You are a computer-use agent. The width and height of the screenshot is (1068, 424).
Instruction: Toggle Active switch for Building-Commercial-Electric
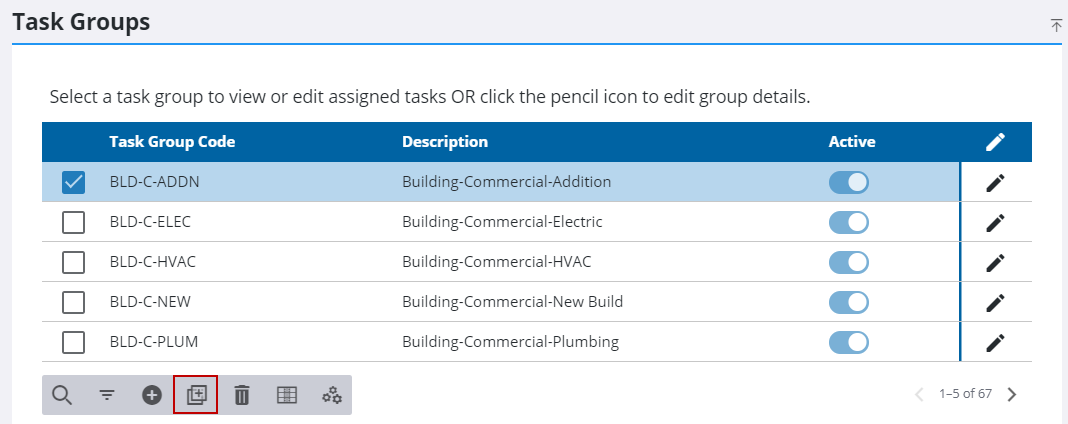click(849, 222)
